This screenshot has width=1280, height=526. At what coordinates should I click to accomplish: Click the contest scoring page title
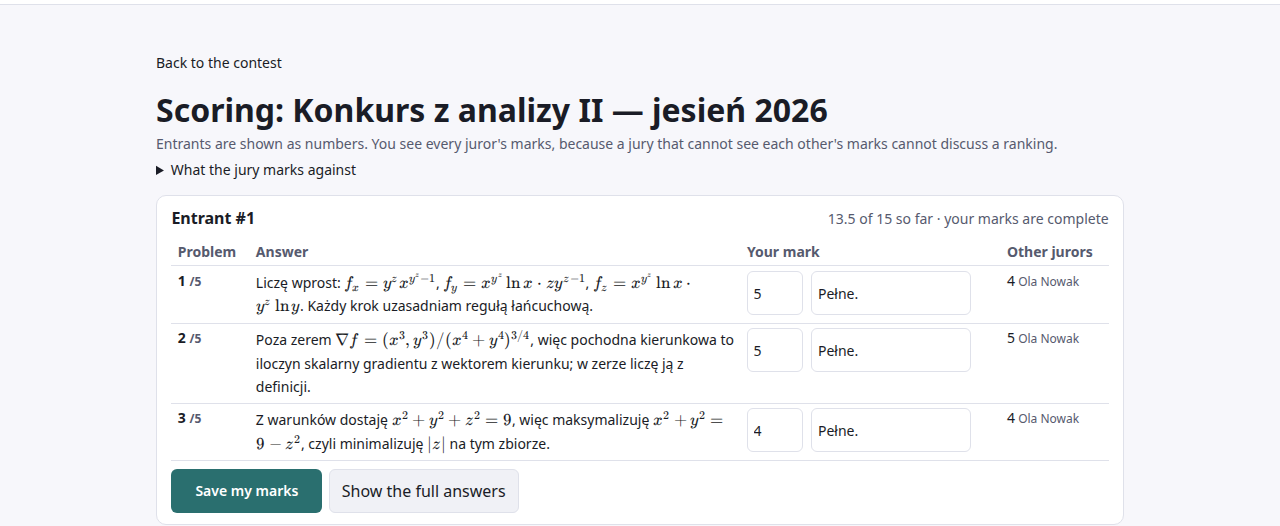[x=492, y=111]
